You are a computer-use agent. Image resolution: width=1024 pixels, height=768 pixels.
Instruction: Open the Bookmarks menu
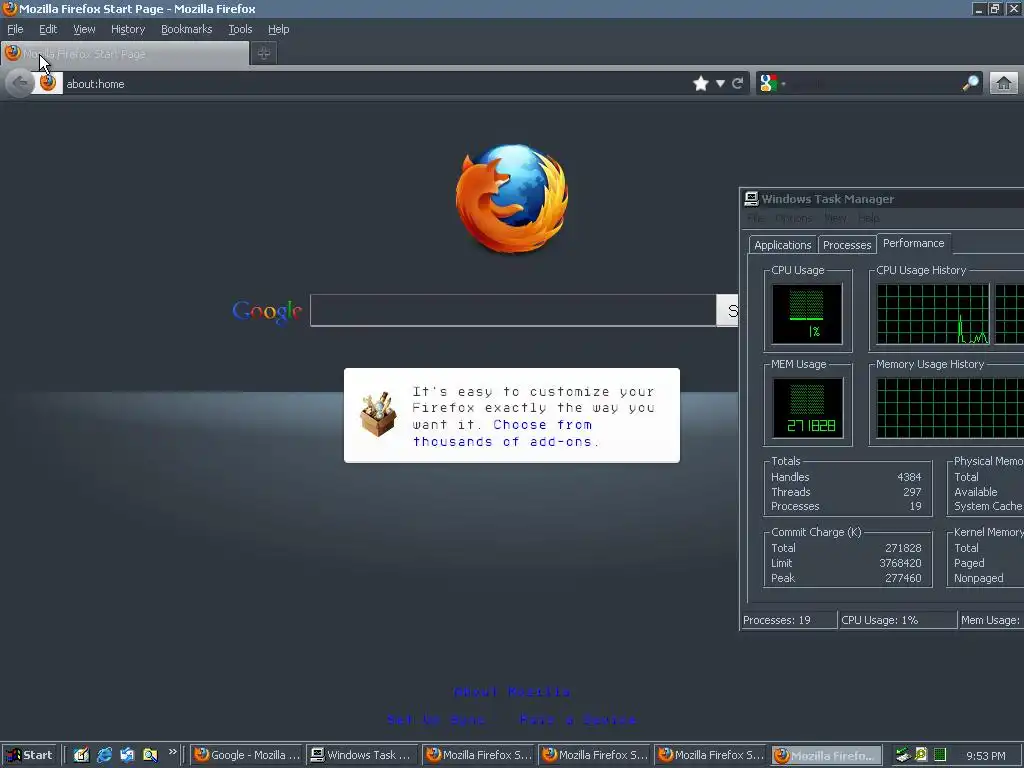187,29
